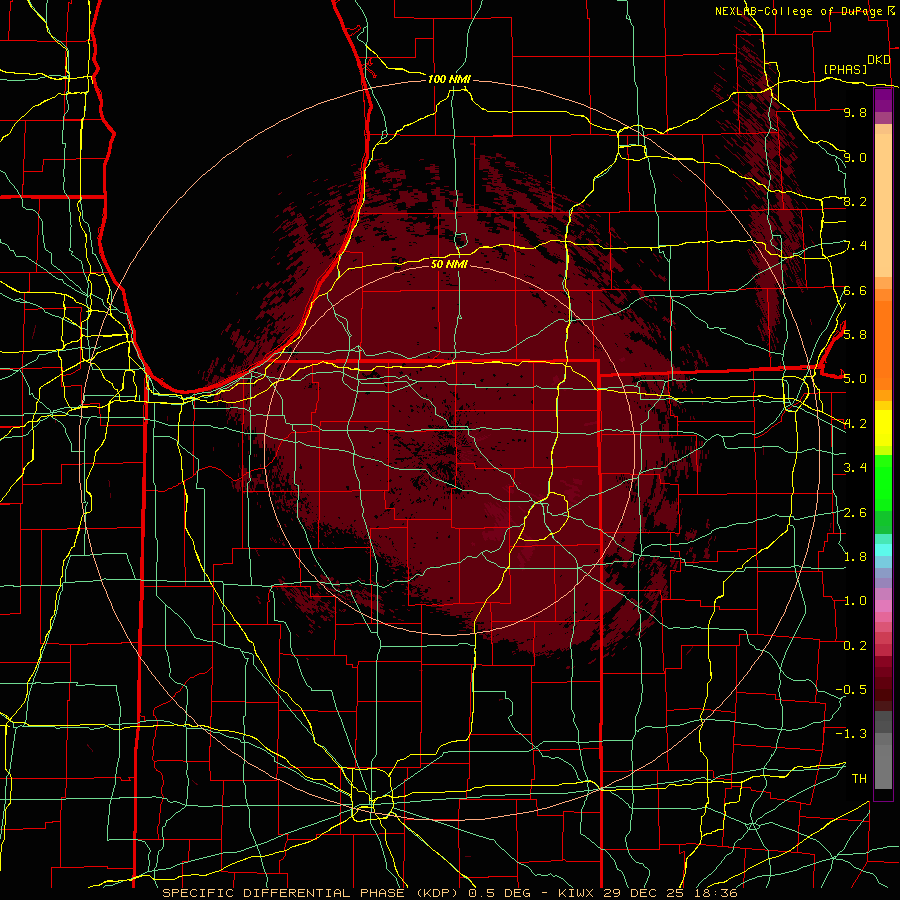Pick the purple segment of the color bar

(x=883, y=100)
